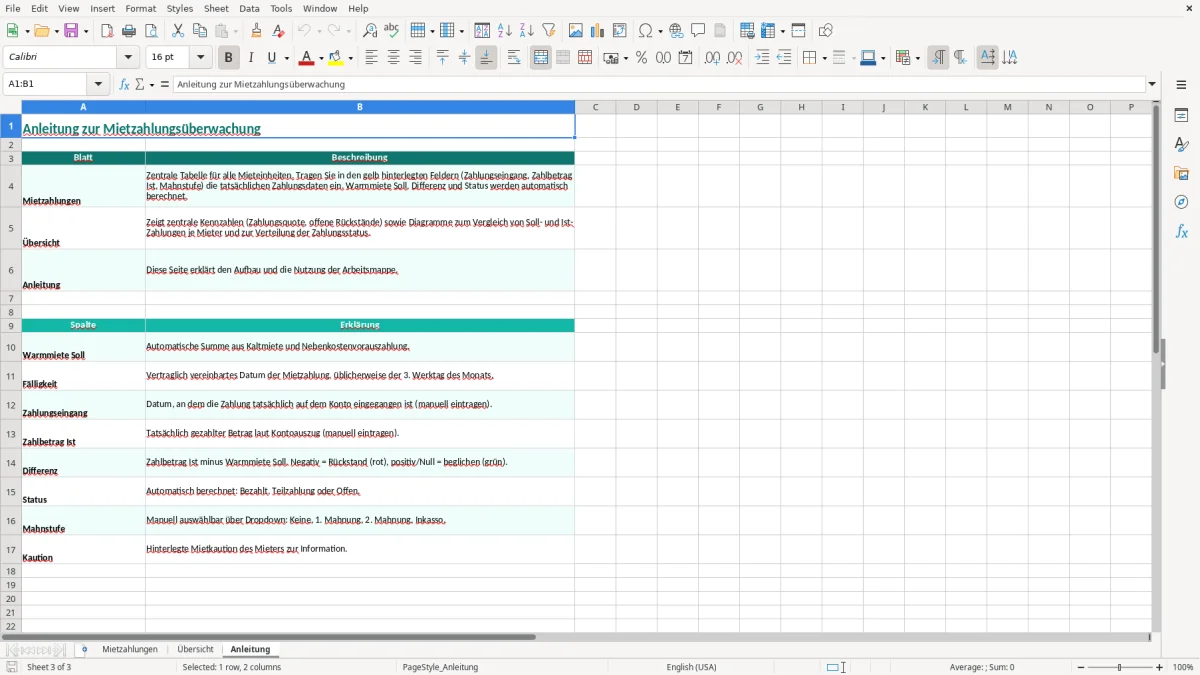
Task: Click the Insert Chart icon
Action: [598, 31]
